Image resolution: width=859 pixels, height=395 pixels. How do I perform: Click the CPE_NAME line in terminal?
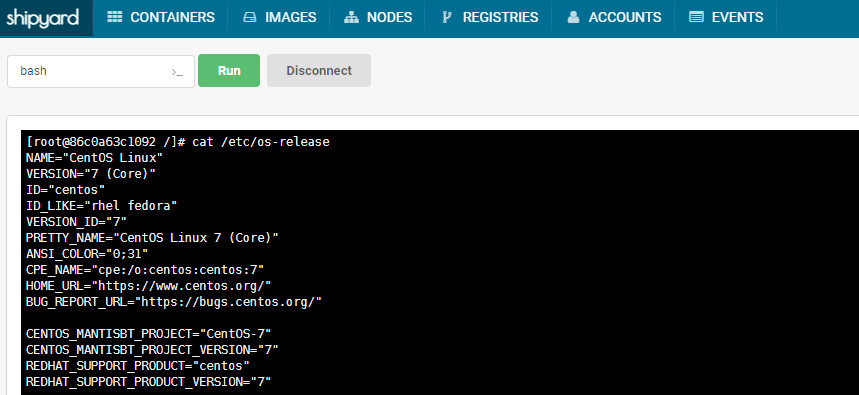click(145, 270)
